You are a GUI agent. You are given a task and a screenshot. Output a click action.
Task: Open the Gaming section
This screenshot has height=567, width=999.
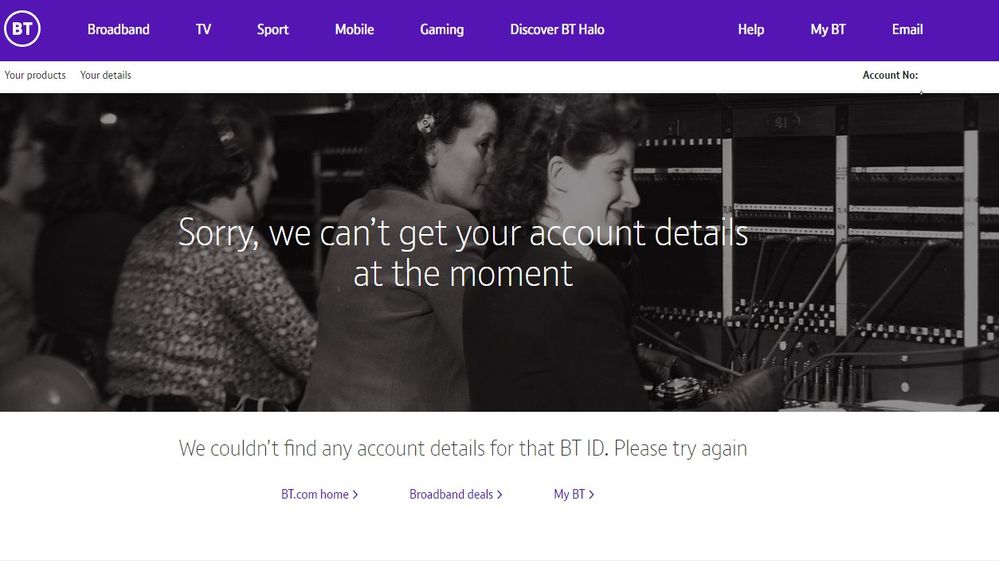click(x=442, y=30)
